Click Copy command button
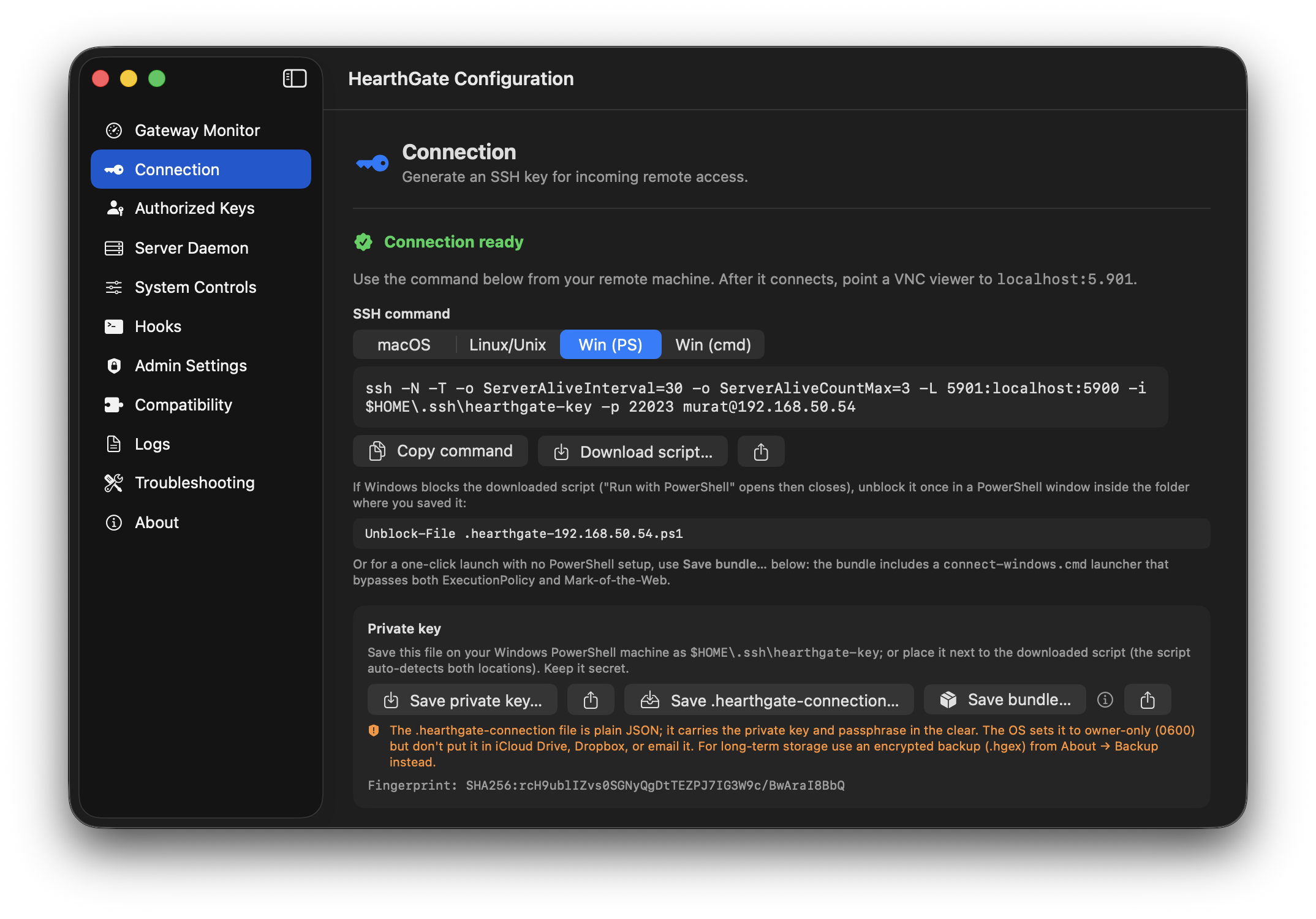Viewport: 1316px width, 919px height. [x=441, y=451]
